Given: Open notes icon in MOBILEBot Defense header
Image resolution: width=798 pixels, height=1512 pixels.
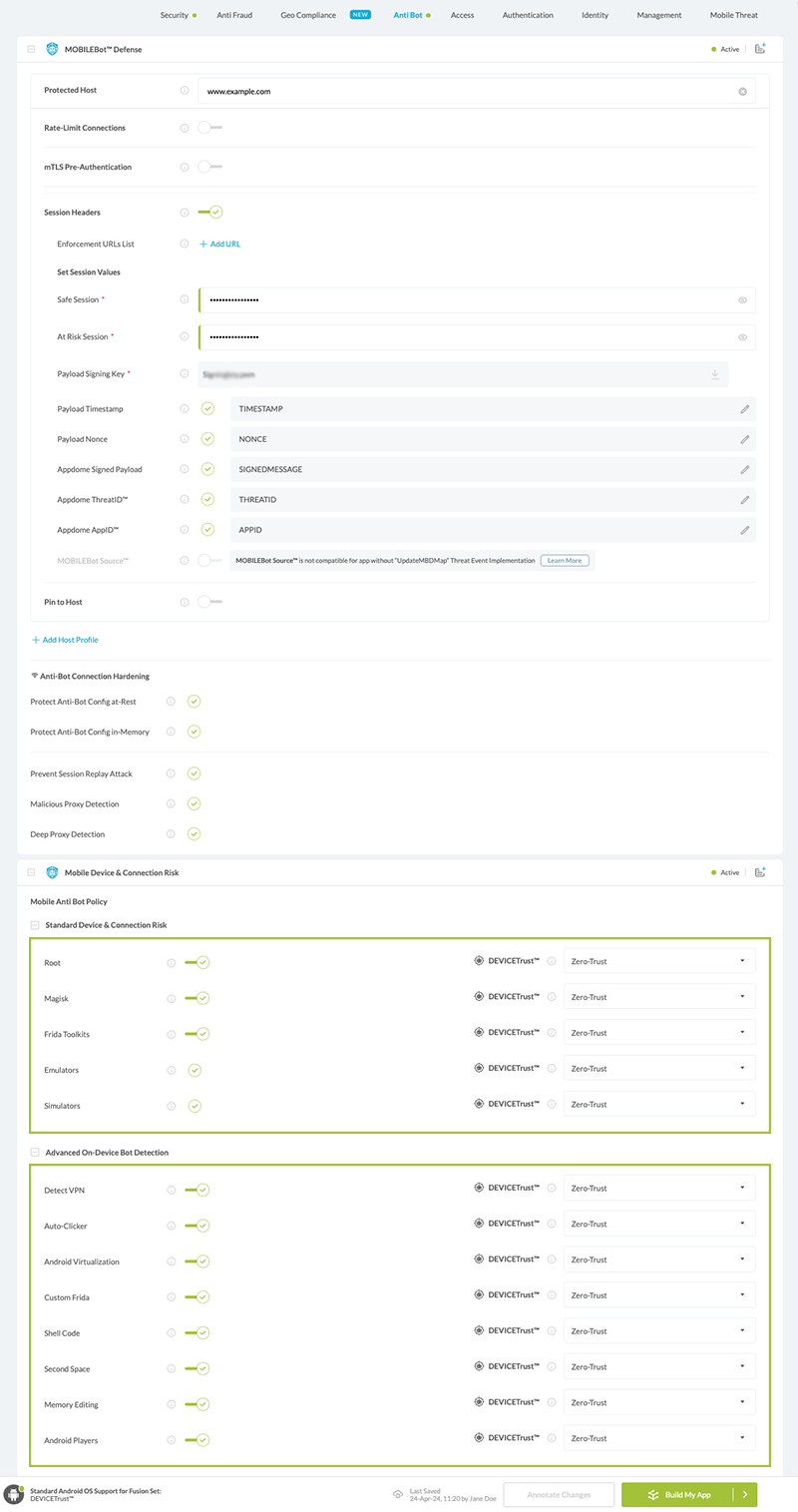Looking at the screenshot, I should tap(760, 49).
